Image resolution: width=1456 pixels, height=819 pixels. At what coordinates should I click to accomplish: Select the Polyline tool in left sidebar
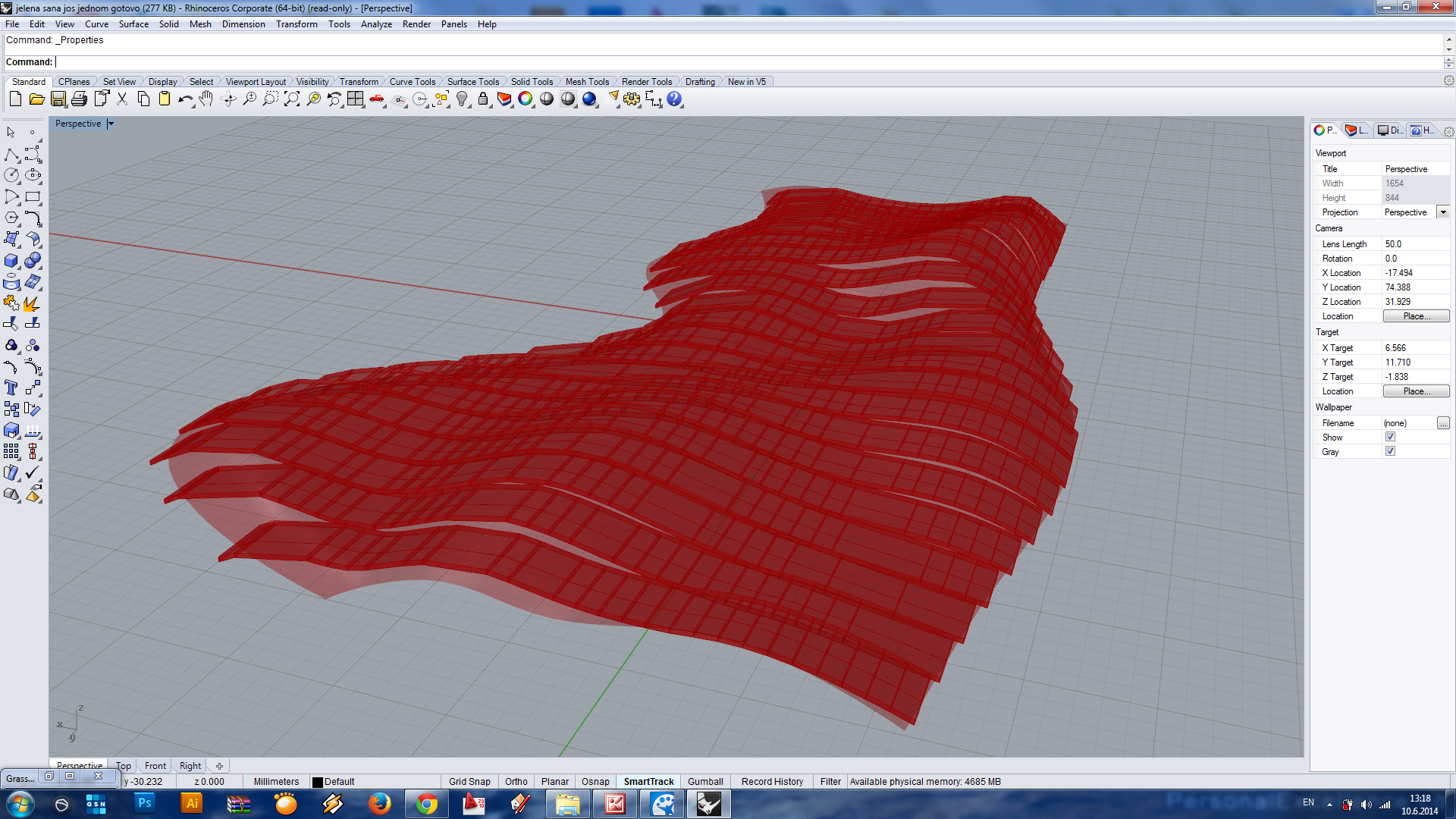(11, 155)
